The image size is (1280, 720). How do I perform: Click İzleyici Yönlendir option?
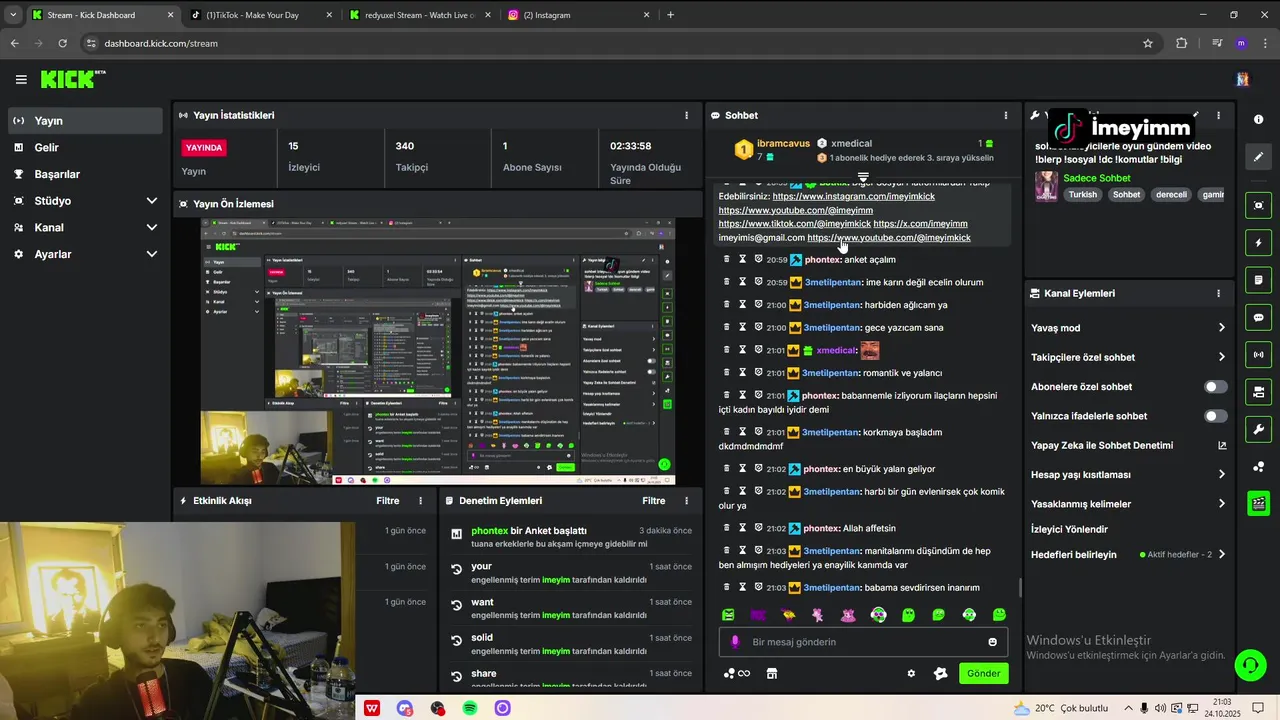coord(1069,529)
